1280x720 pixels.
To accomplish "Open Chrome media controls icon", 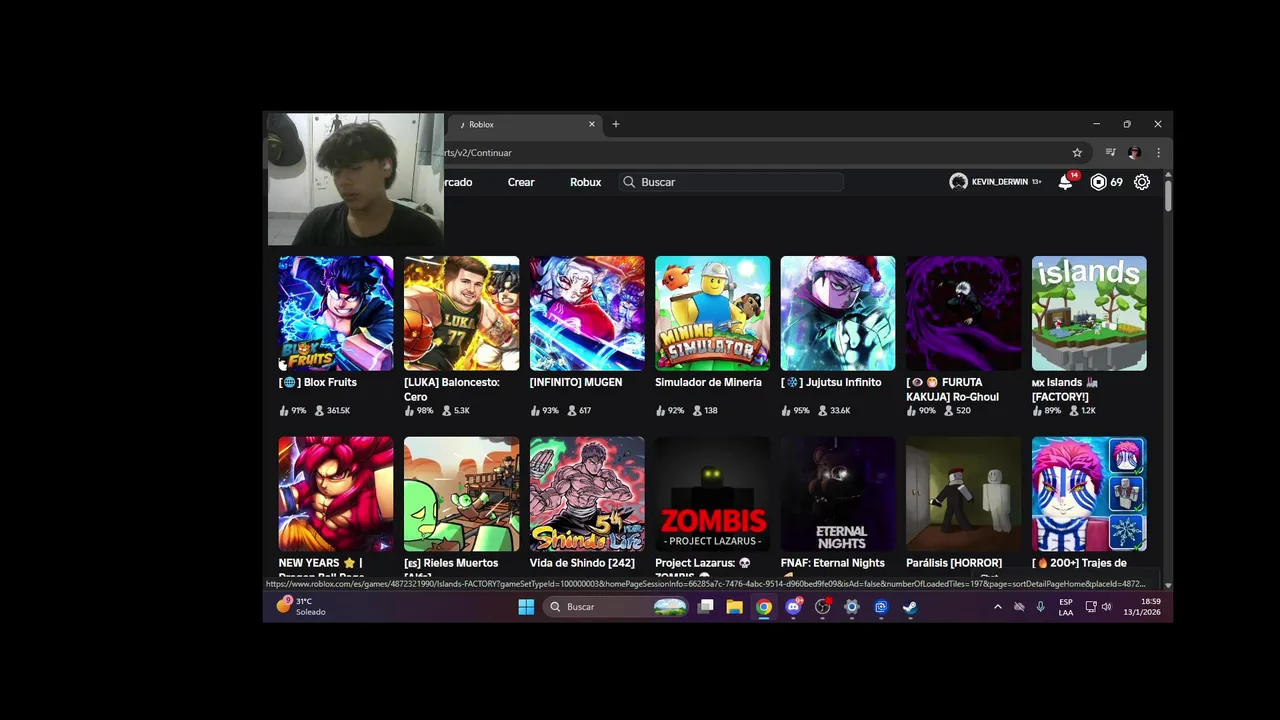I will [1110, 153].
